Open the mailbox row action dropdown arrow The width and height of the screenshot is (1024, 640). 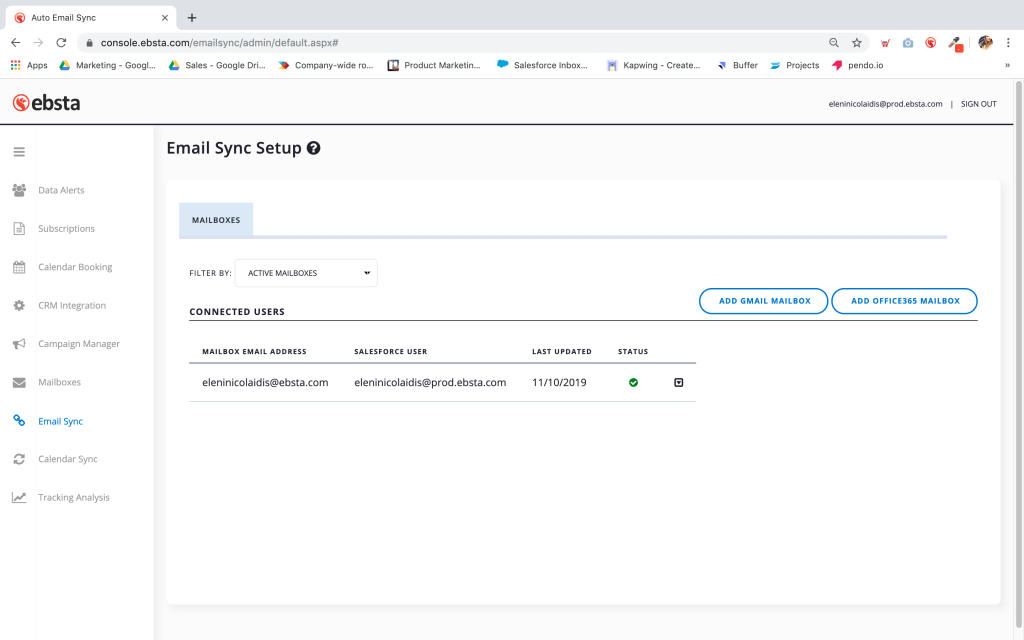[x=679, y=382]
